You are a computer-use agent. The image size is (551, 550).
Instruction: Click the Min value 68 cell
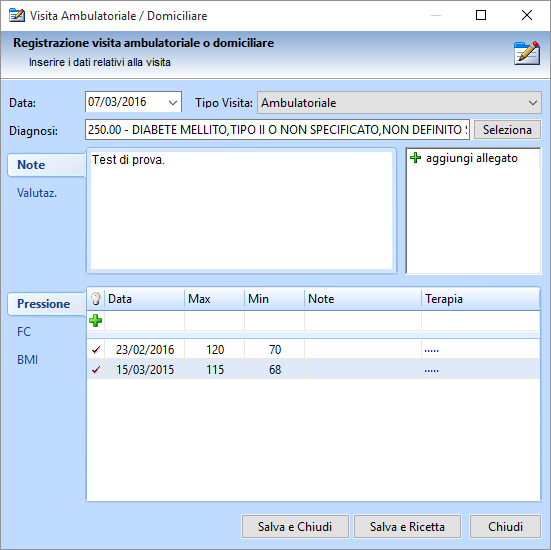274,370
